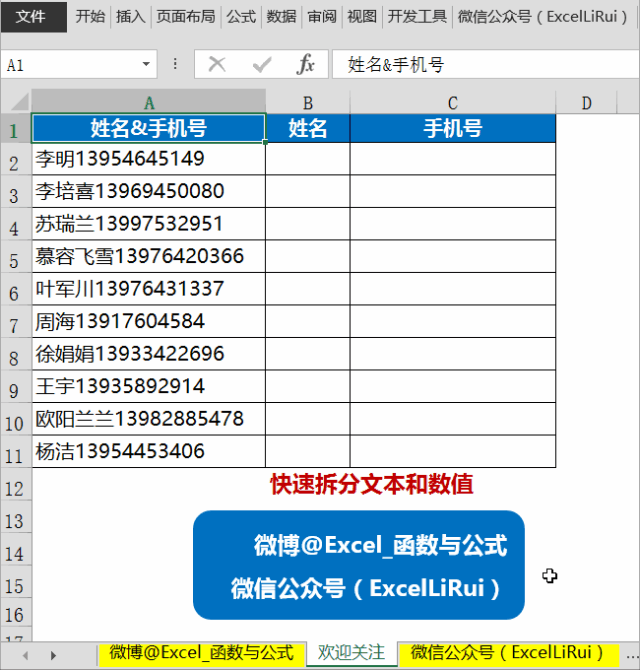
Task: Select sheet tab 微博@Excel_函数与公式
Action: click(202, 653)
